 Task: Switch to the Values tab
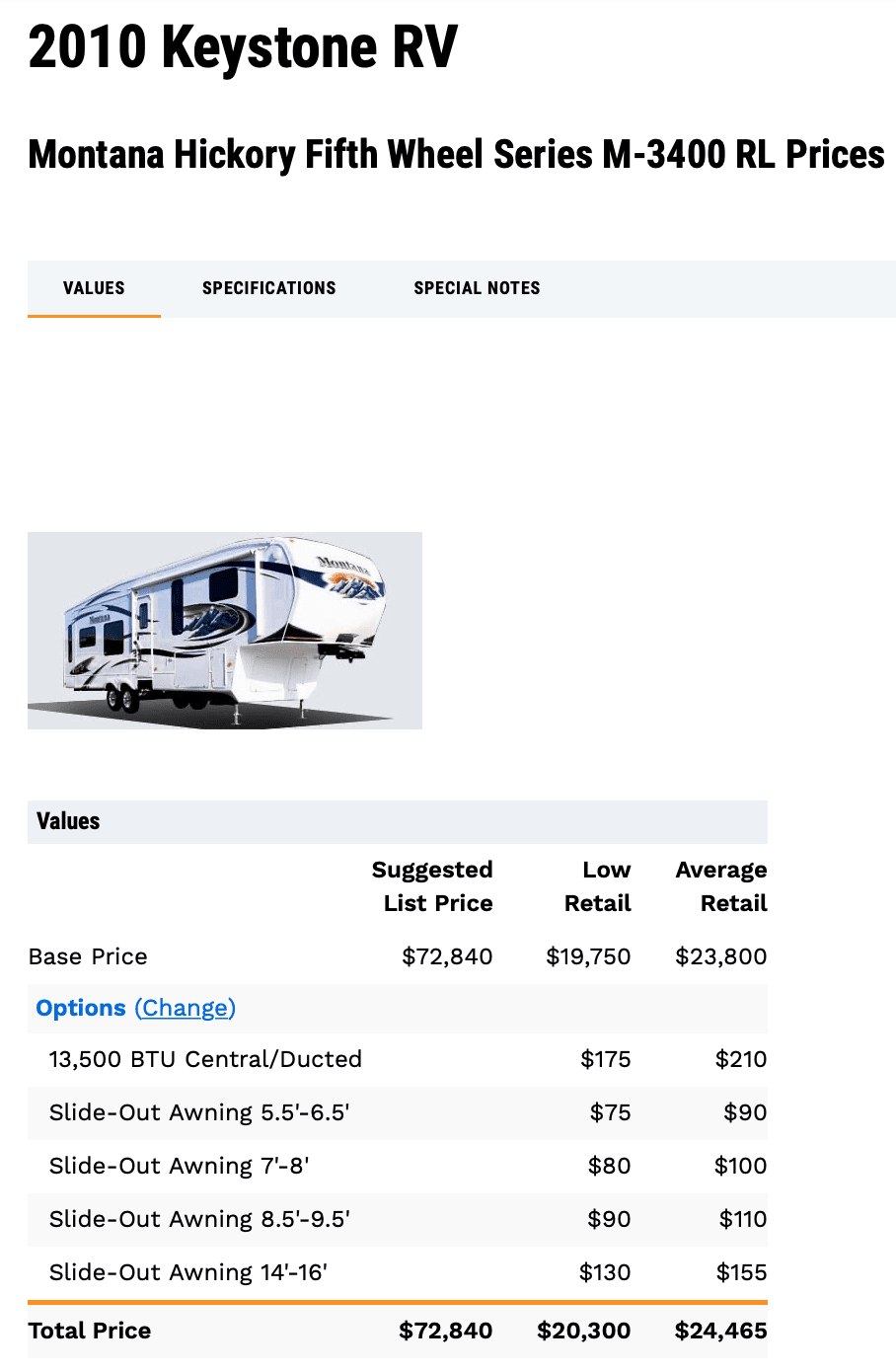tap(94, 288)
